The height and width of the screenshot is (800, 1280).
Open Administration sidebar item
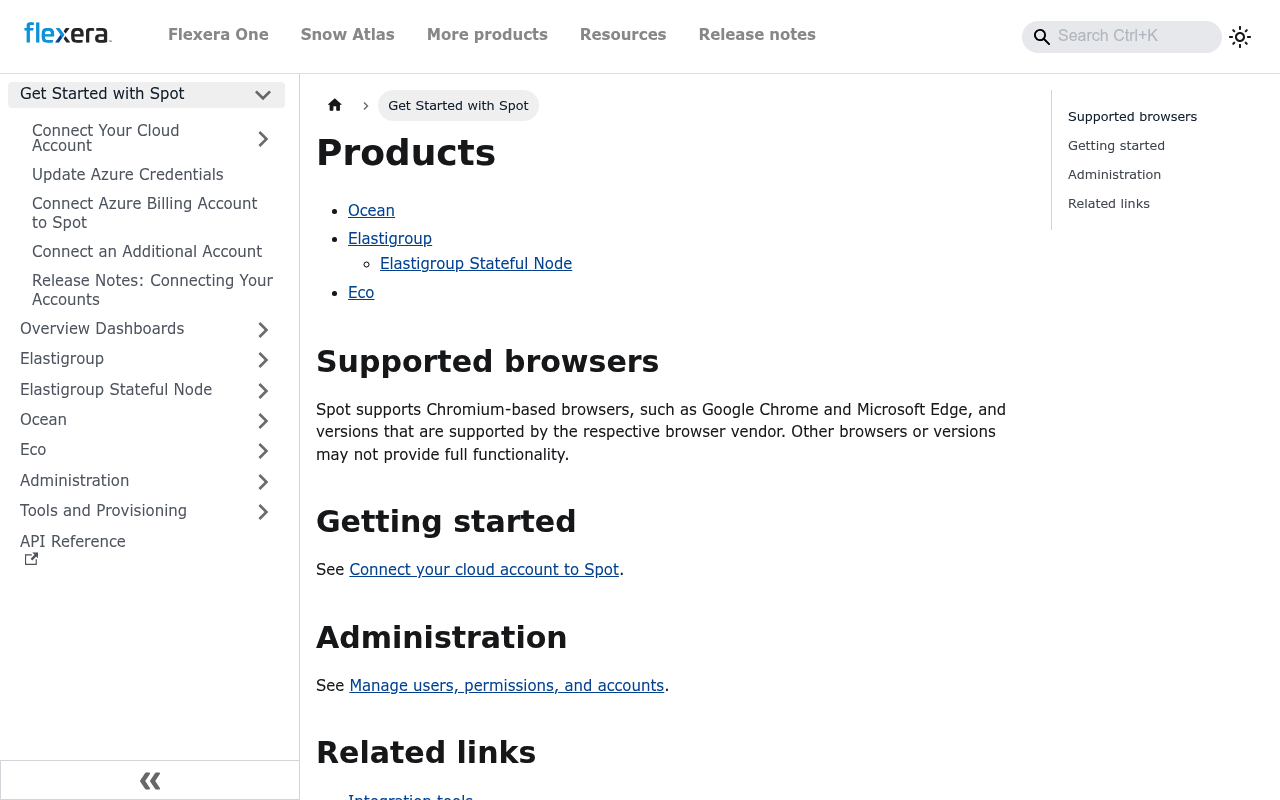(x=74, y=481)
